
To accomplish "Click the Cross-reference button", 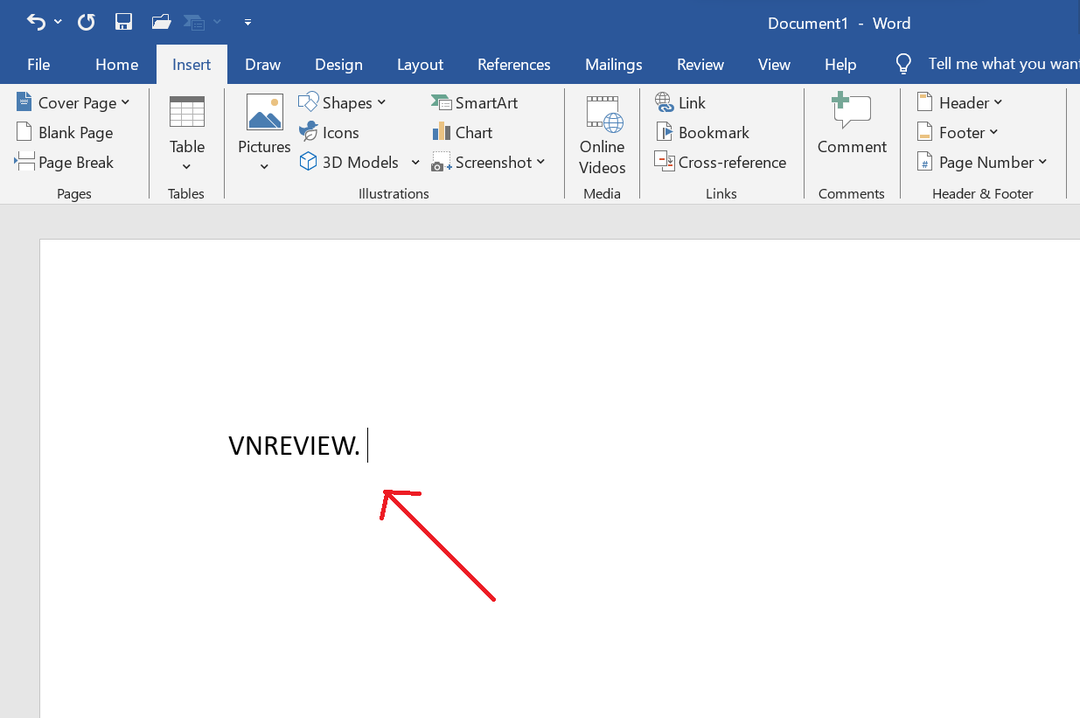I will click(720, 162).
